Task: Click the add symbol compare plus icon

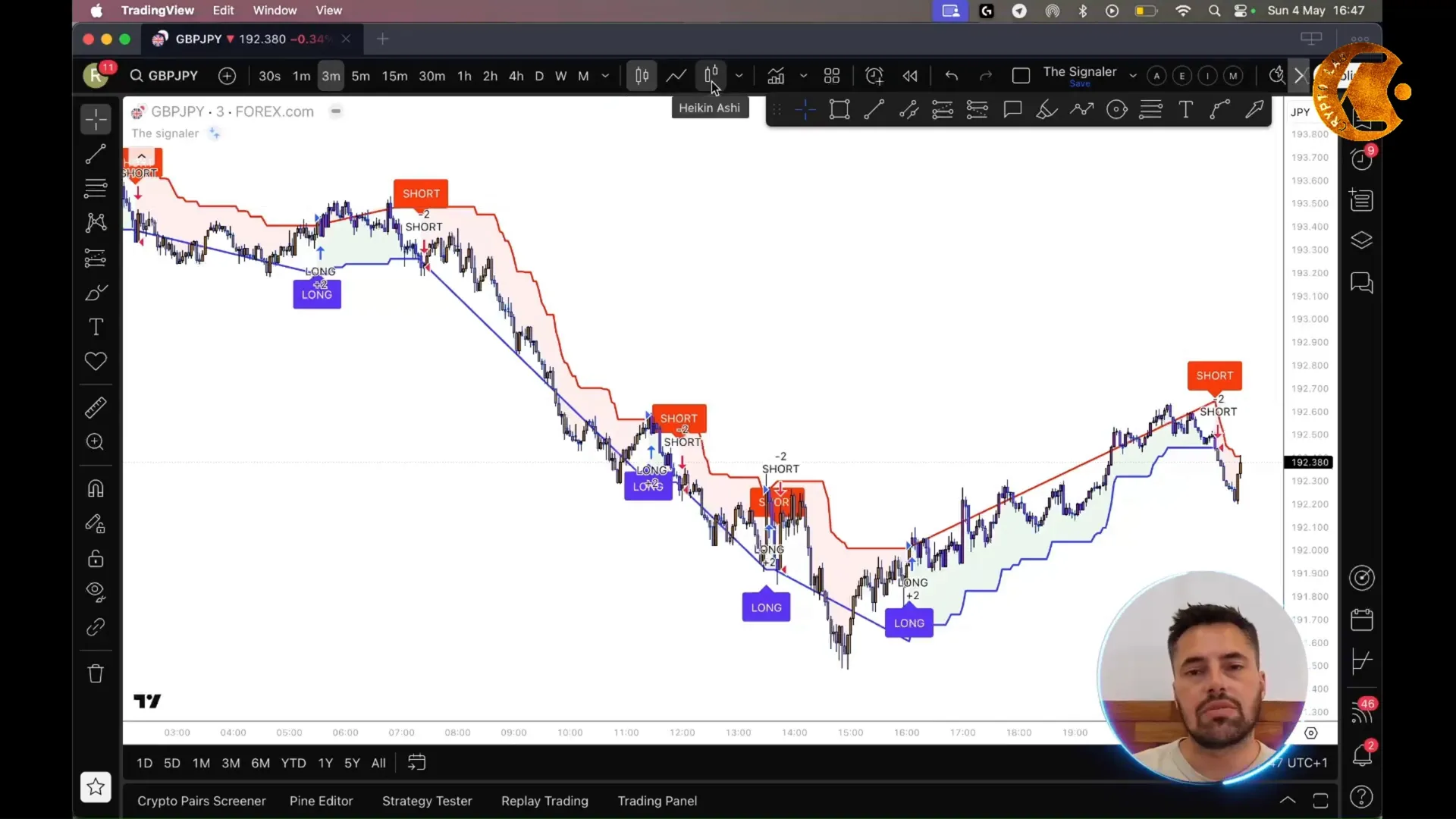Action: 227,76
